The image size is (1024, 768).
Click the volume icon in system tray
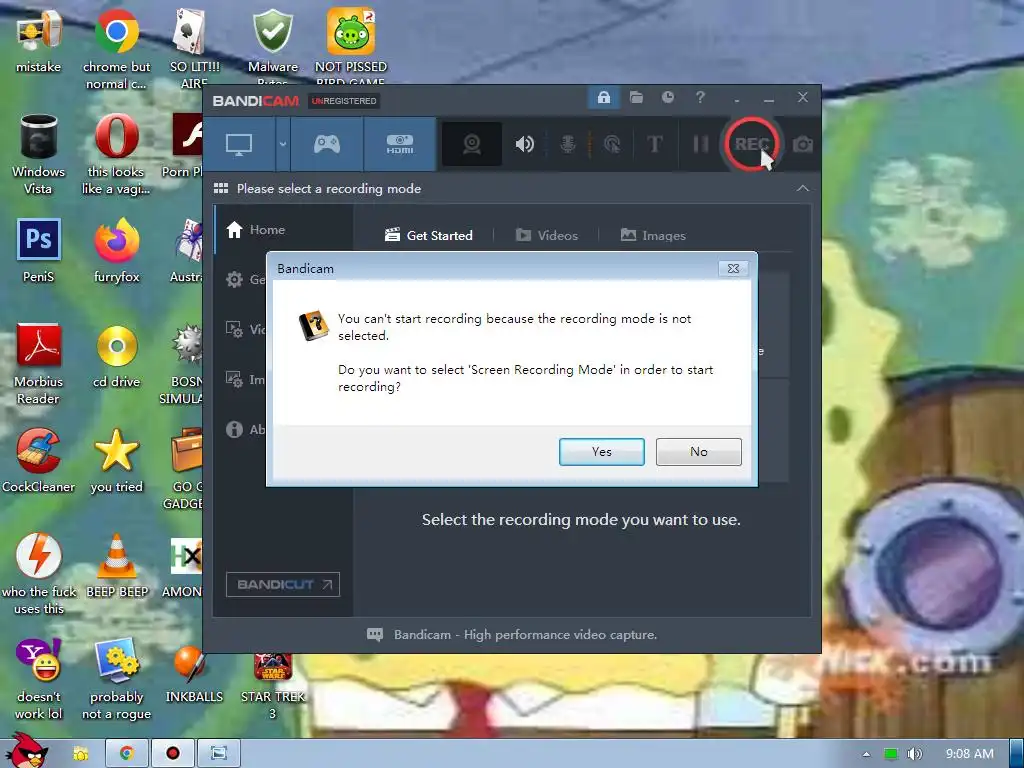(x=915, y=754)
